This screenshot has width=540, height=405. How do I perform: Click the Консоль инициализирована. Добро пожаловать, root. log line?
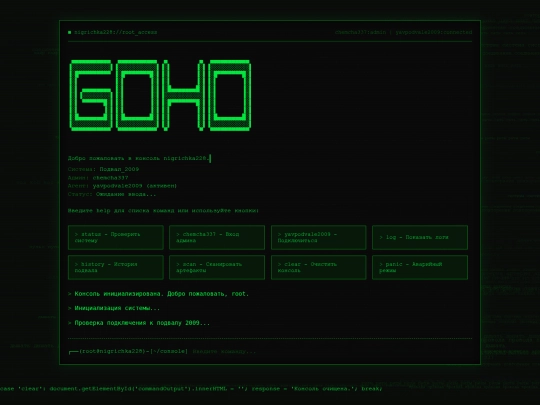pyautogui.click(x=158, y=294)
